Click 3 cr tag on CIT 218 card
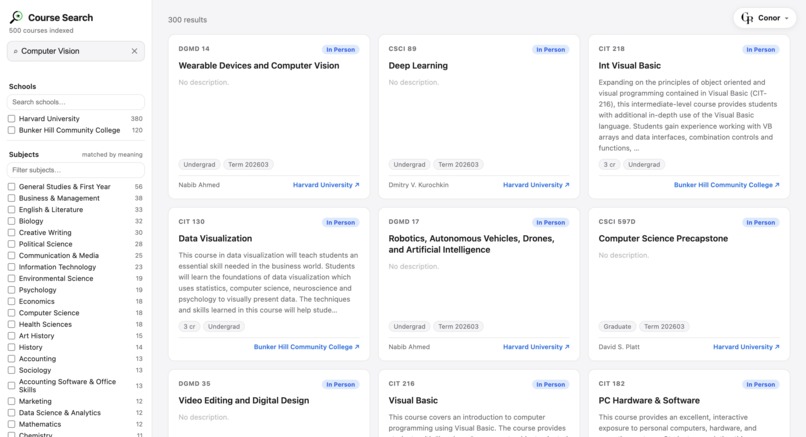Image resolution: width=806 pixels, height=437 pixels. (x=609, y=165)
